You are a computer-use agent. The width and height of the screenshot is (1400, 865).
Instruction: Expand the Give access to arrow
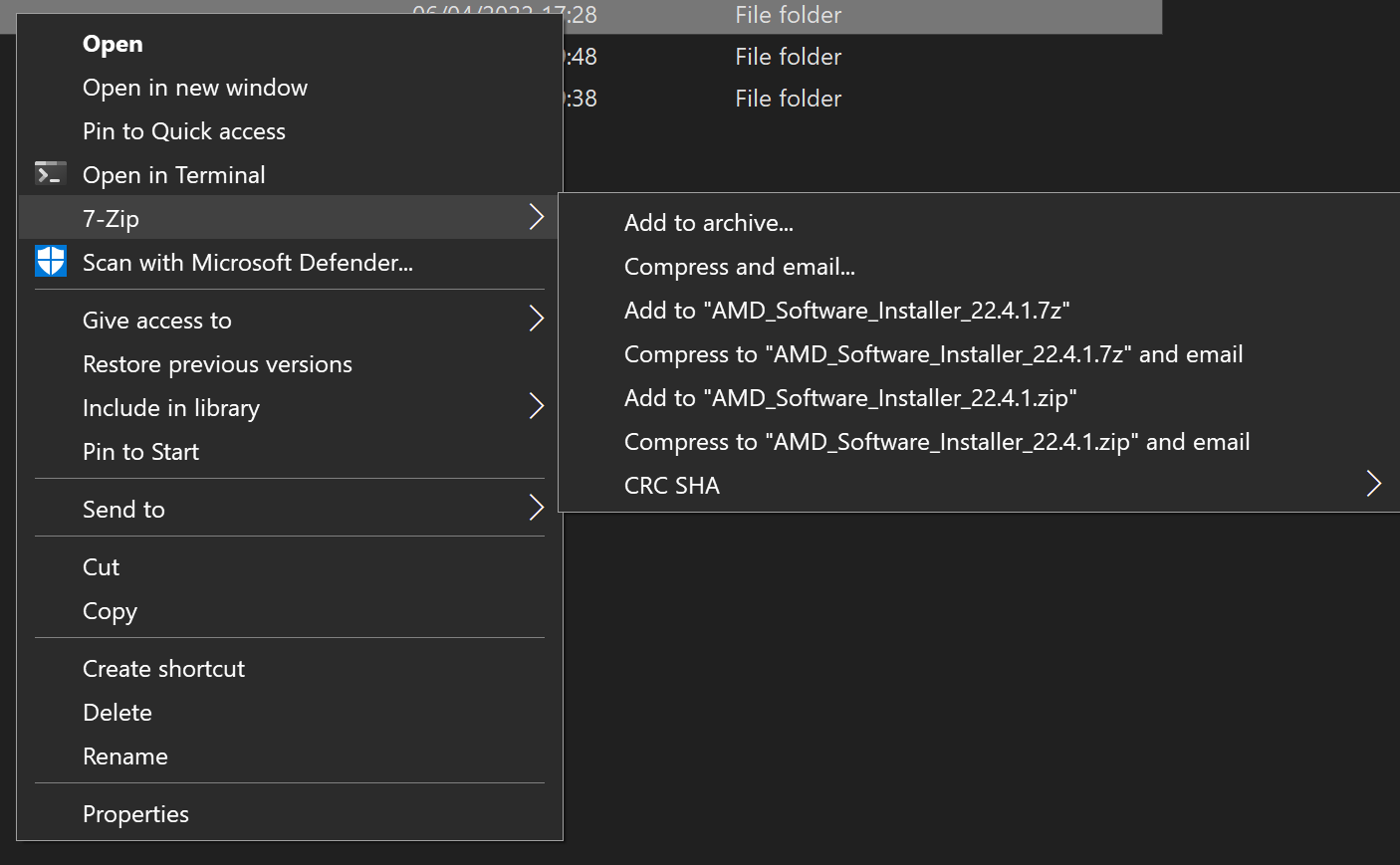536,319
